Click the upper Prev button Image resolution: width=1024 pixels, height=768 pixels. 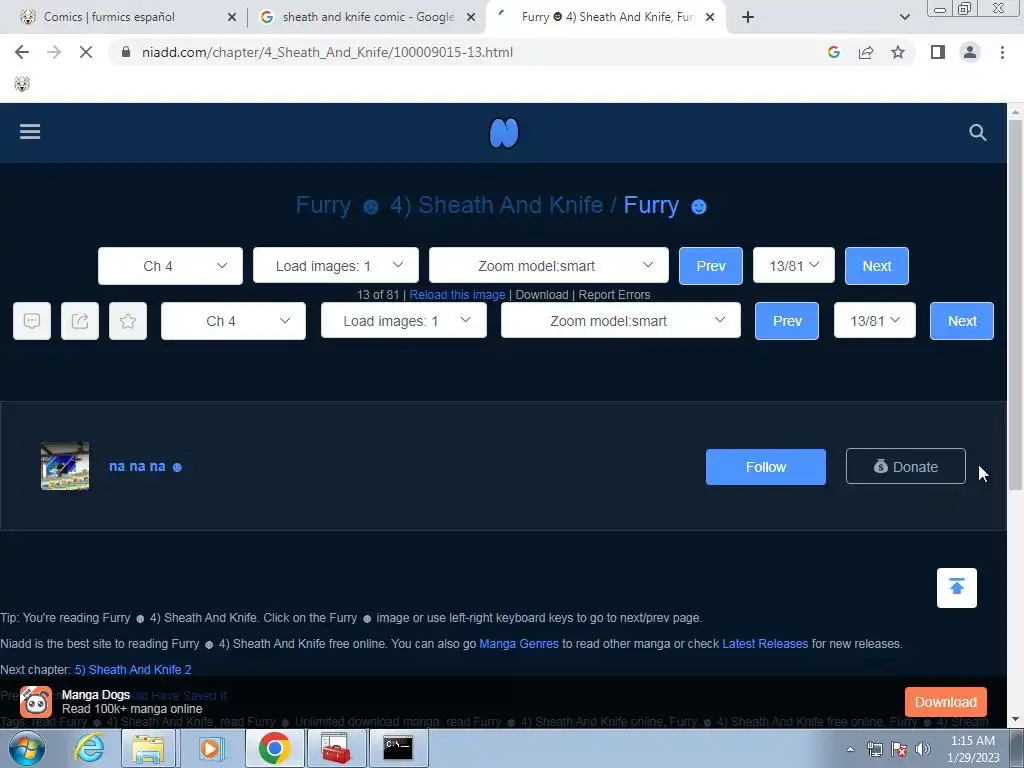(711, 266)
